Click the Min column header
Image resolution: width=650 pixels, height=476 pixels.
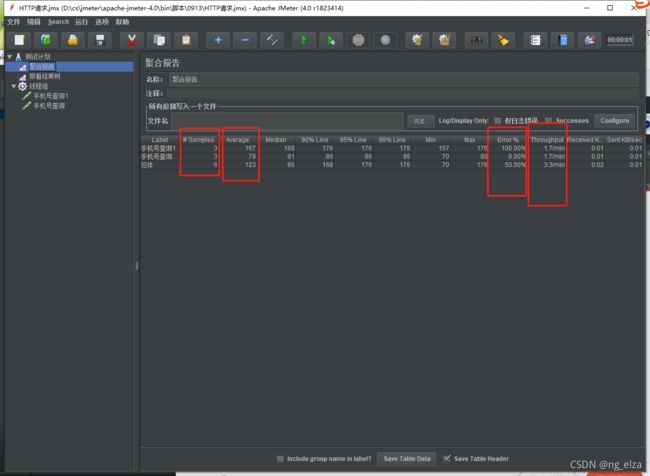point(430,140)
